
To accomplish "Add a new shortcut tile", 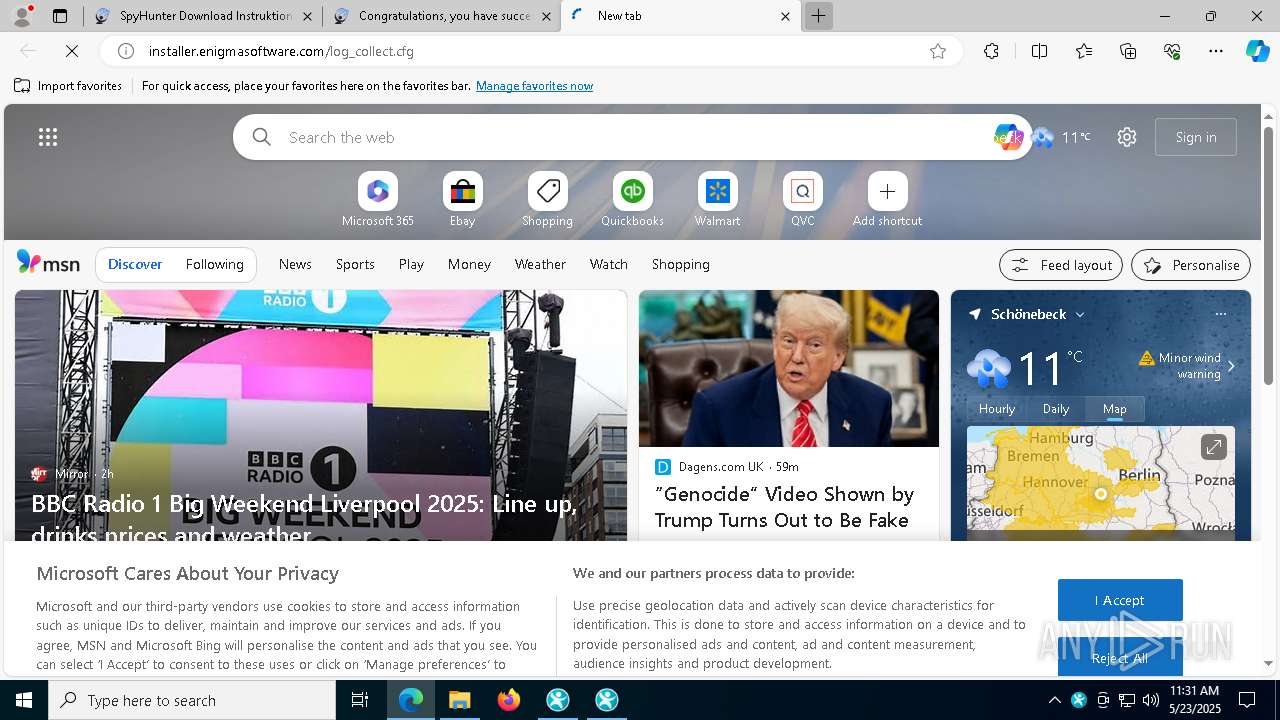I will (x=887, y=200).
